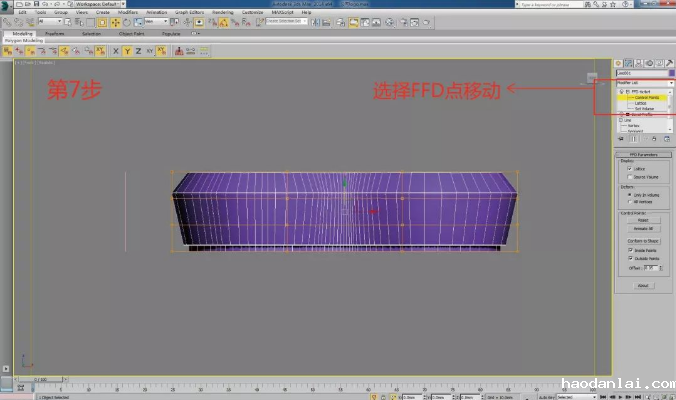Viewport: 676px width, 400px height.
Task: Select the Select Object arrow tool
Action: pos(68,22)
